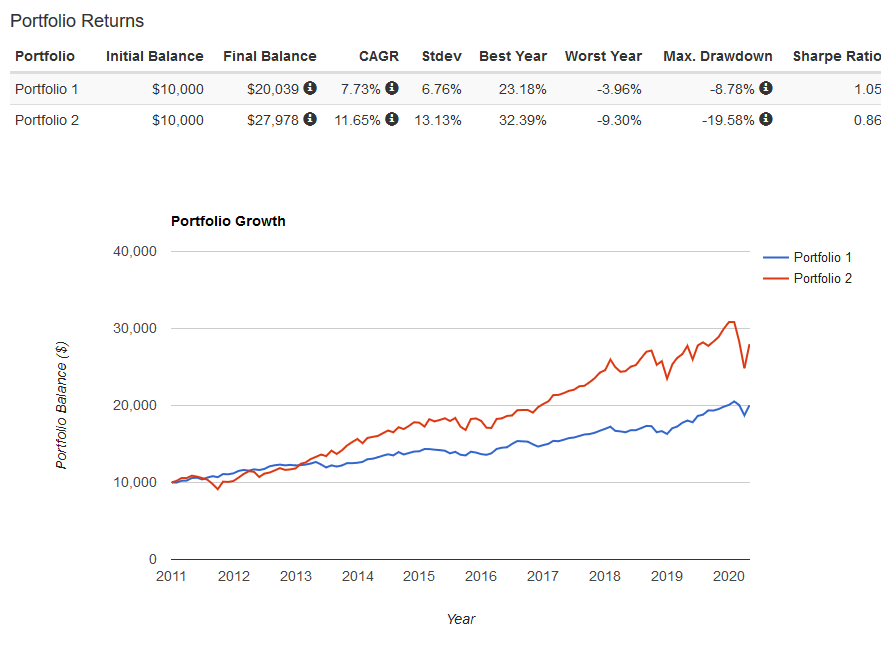
Task: Click the CAGR column header
Action: pos(379,56)
